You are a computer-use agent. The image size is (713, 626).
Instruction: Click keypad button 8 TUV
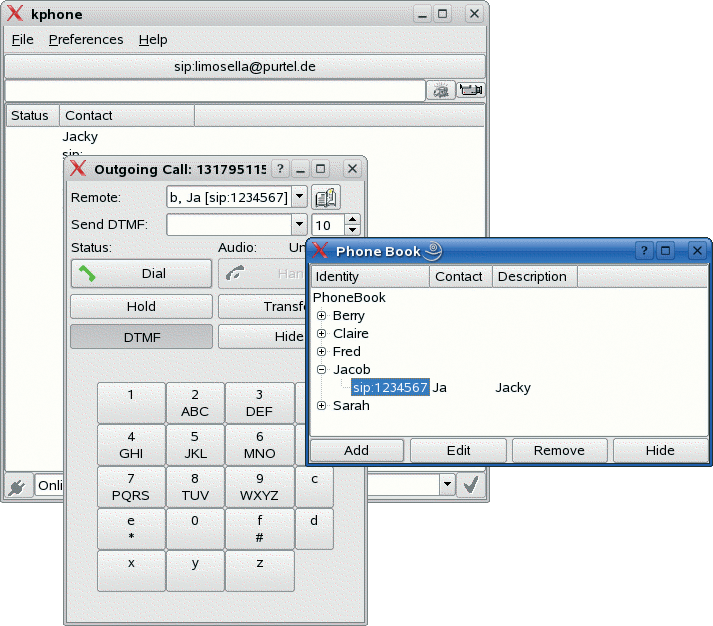point(195,487)
